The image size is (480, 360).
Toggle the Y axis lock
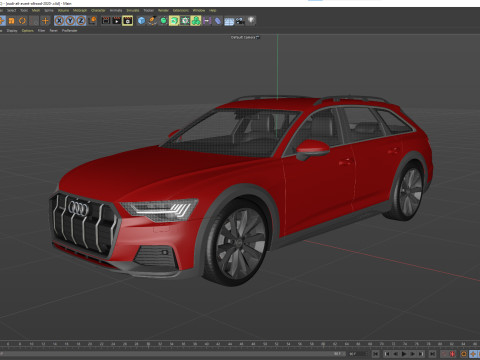click(70, 21)
